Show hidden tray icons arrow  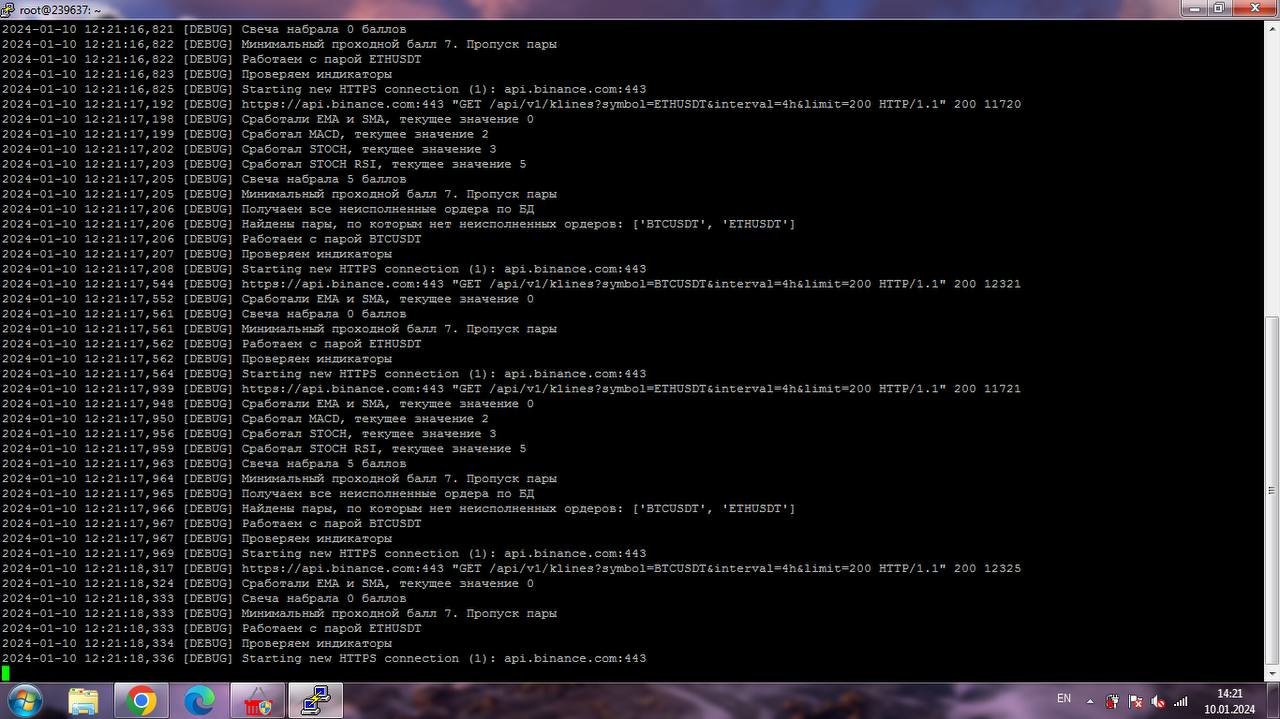coord(1090,701)
